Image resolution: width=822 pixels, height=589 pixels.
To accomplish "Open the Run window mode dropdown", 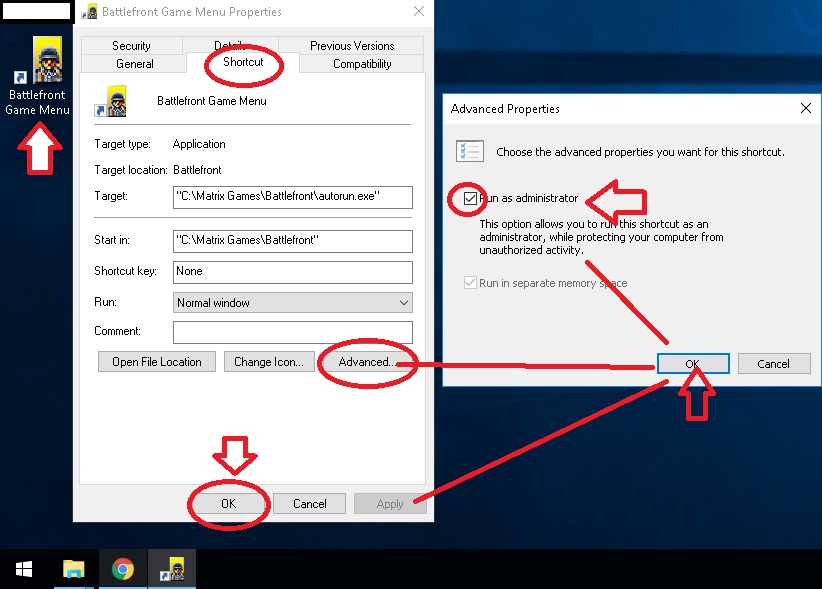I will (293, 302).
